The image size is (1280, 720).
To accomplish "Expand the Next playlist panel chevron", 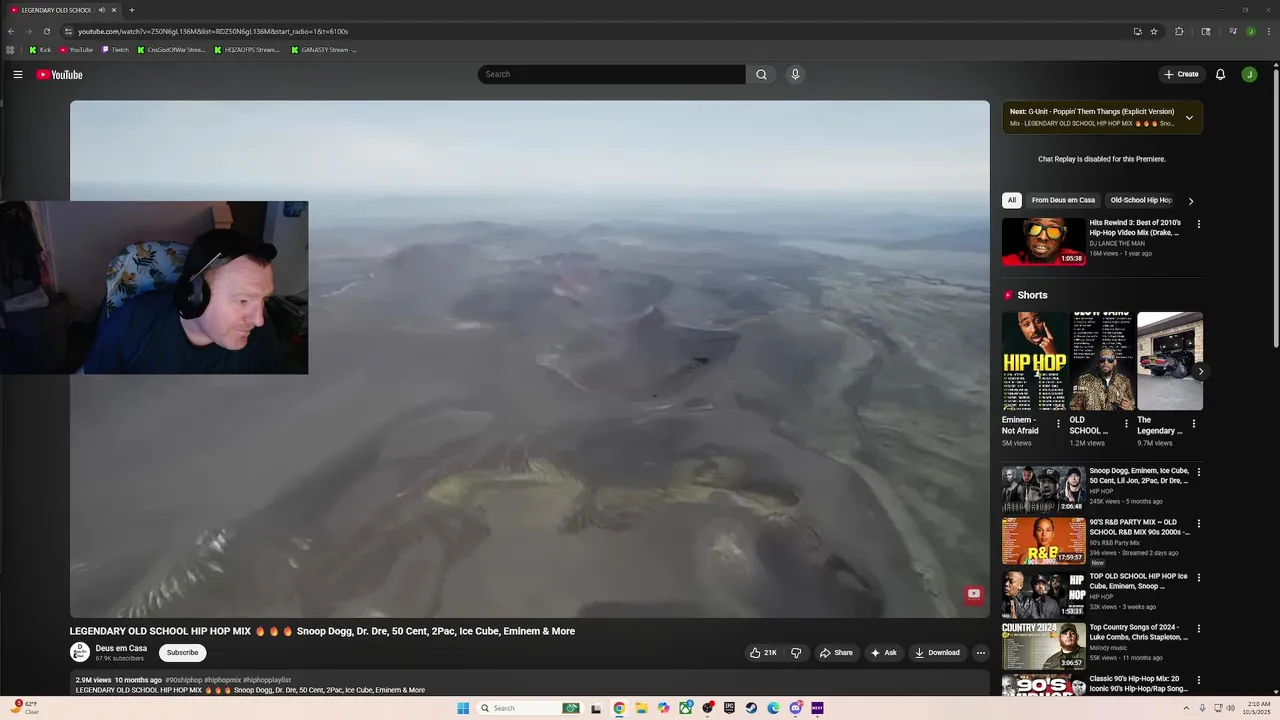I will (x=1189, y=118).
